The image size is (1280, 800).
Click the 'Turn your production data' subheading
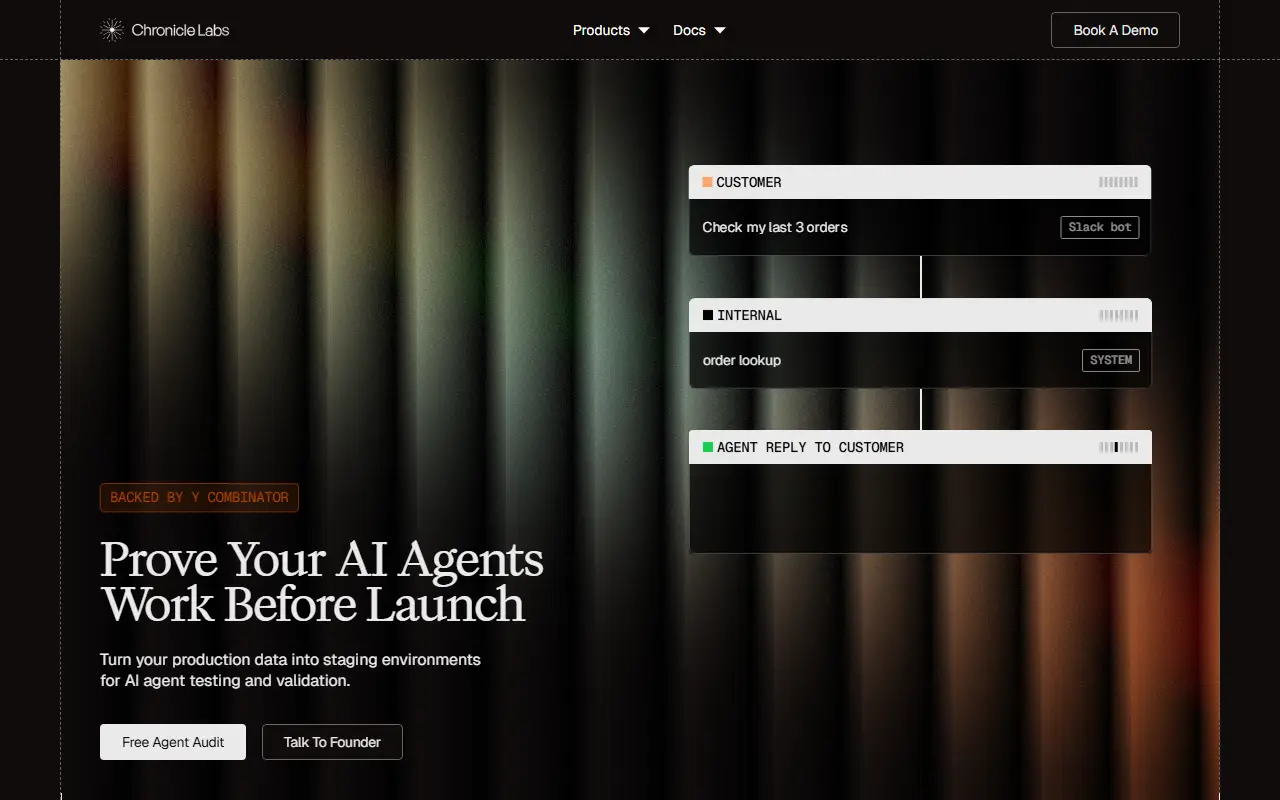[x=290, y=670]
